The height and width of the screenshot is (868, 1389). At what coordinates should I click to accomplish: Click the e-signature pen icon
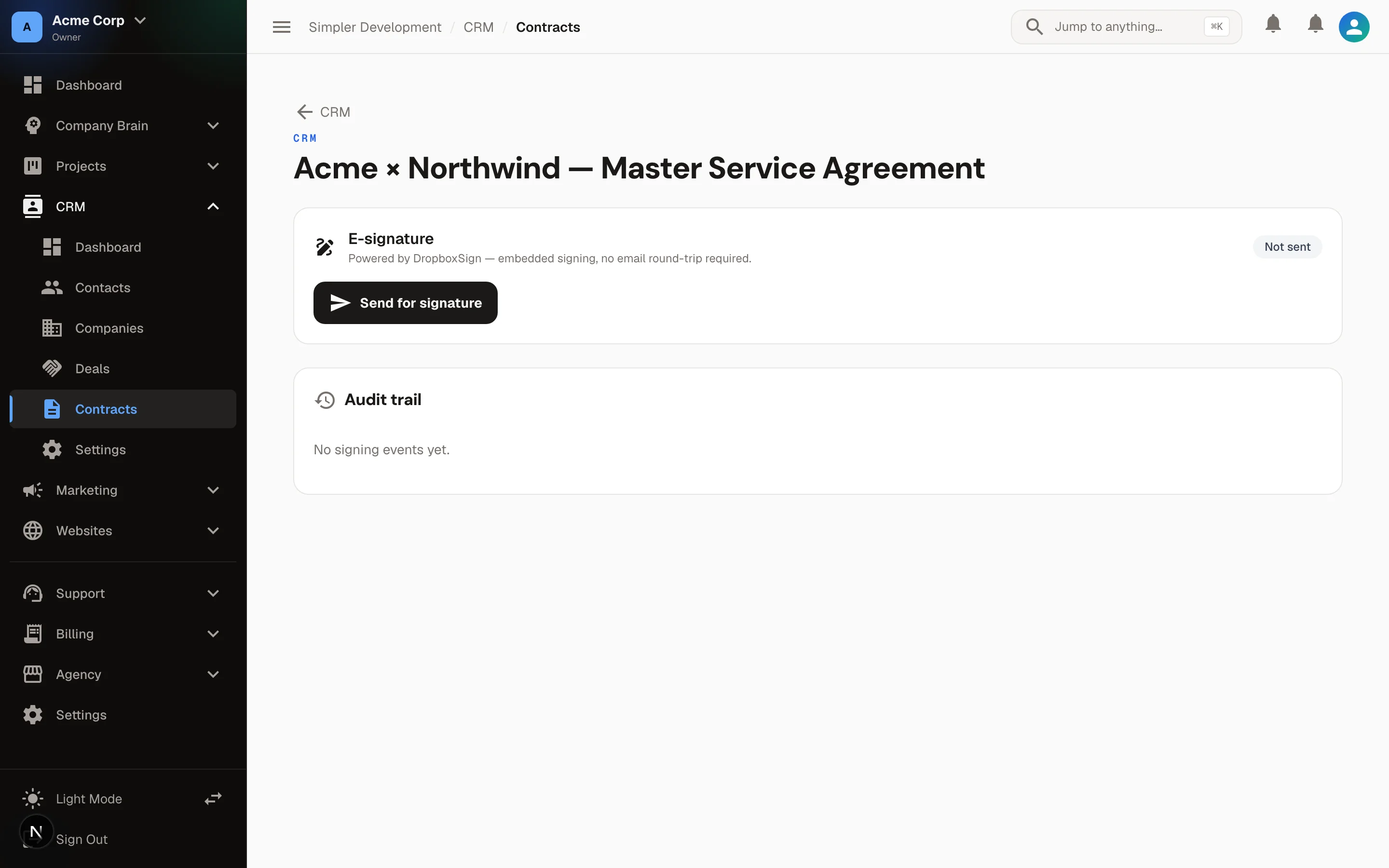(324, 247)
